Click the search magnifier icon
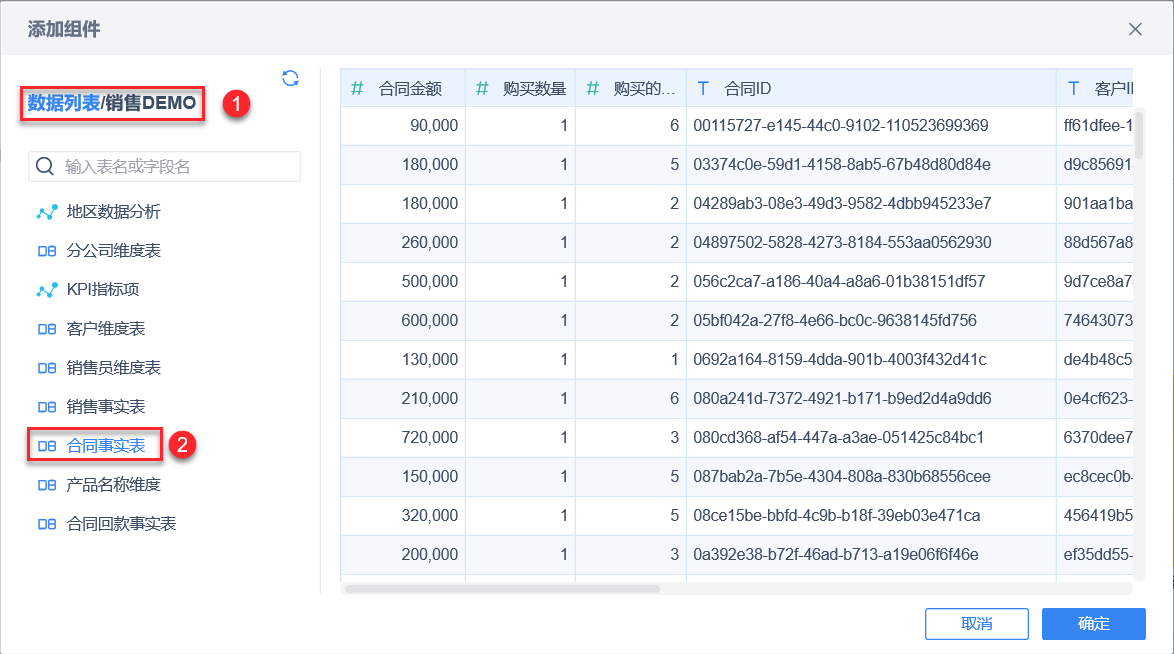 (x=45, y=166)
